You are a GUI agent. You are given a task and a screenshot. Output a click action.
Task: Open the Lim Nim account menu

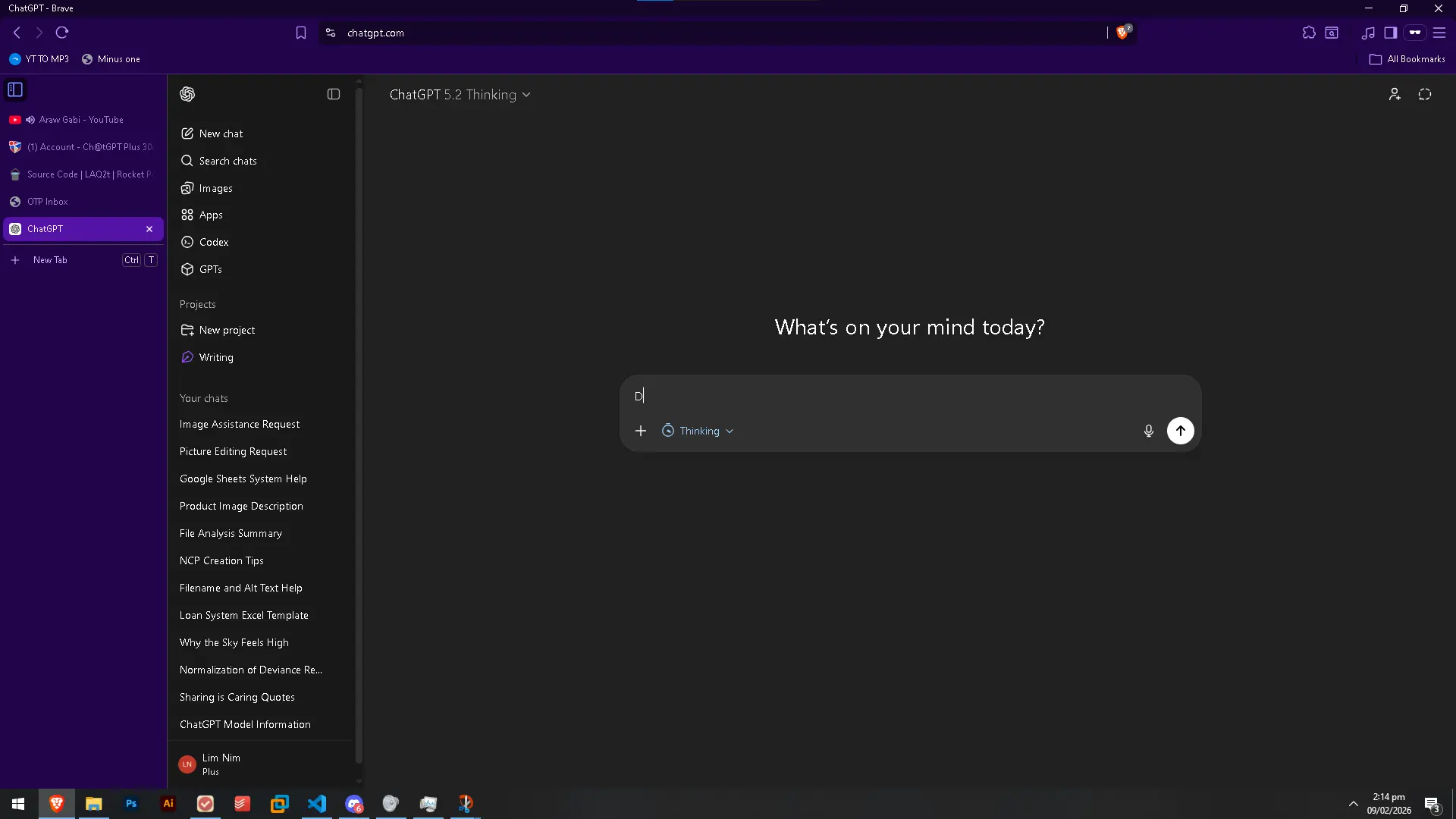coord(260,764)
